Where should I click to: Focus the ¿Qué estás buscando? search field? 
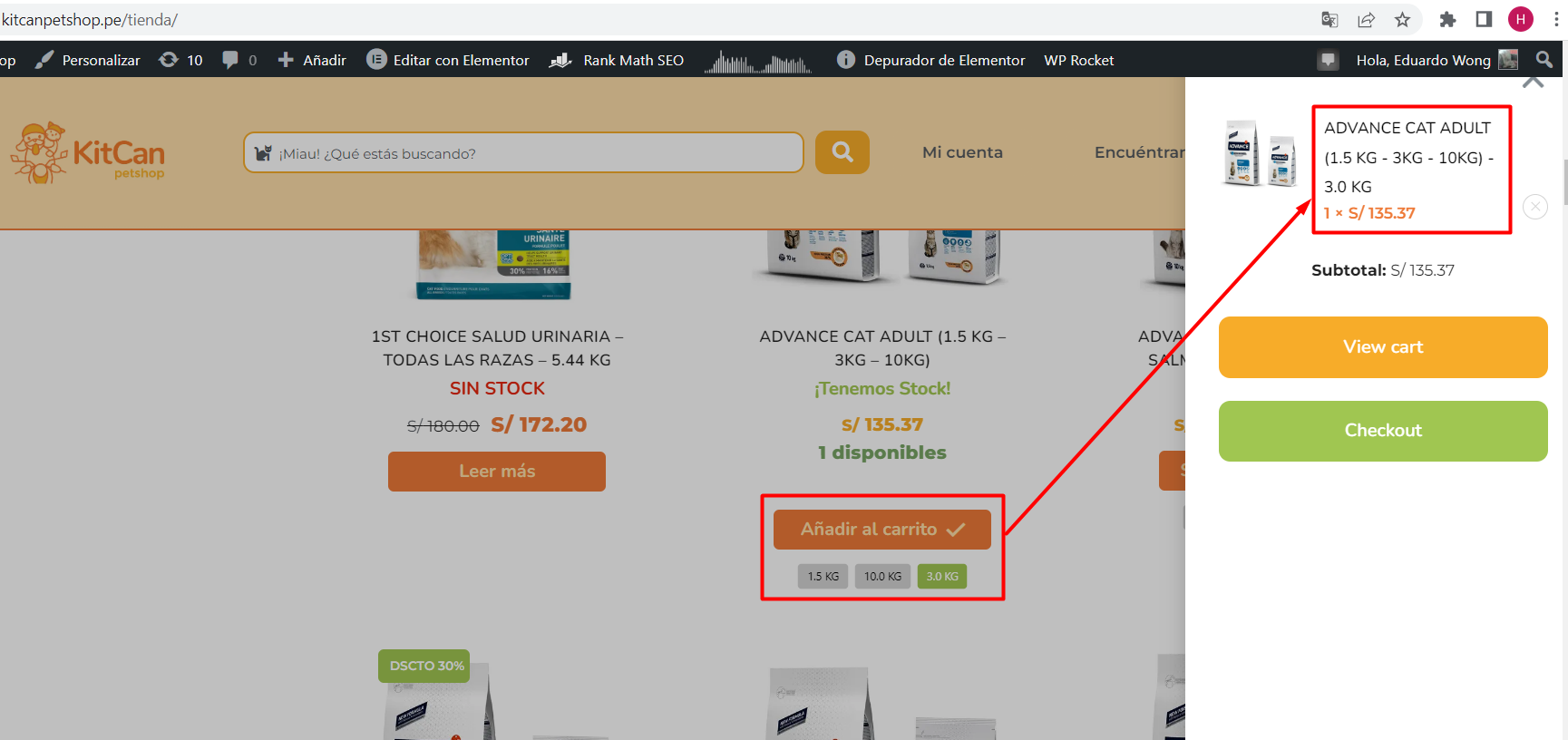[x=523, y=152]
